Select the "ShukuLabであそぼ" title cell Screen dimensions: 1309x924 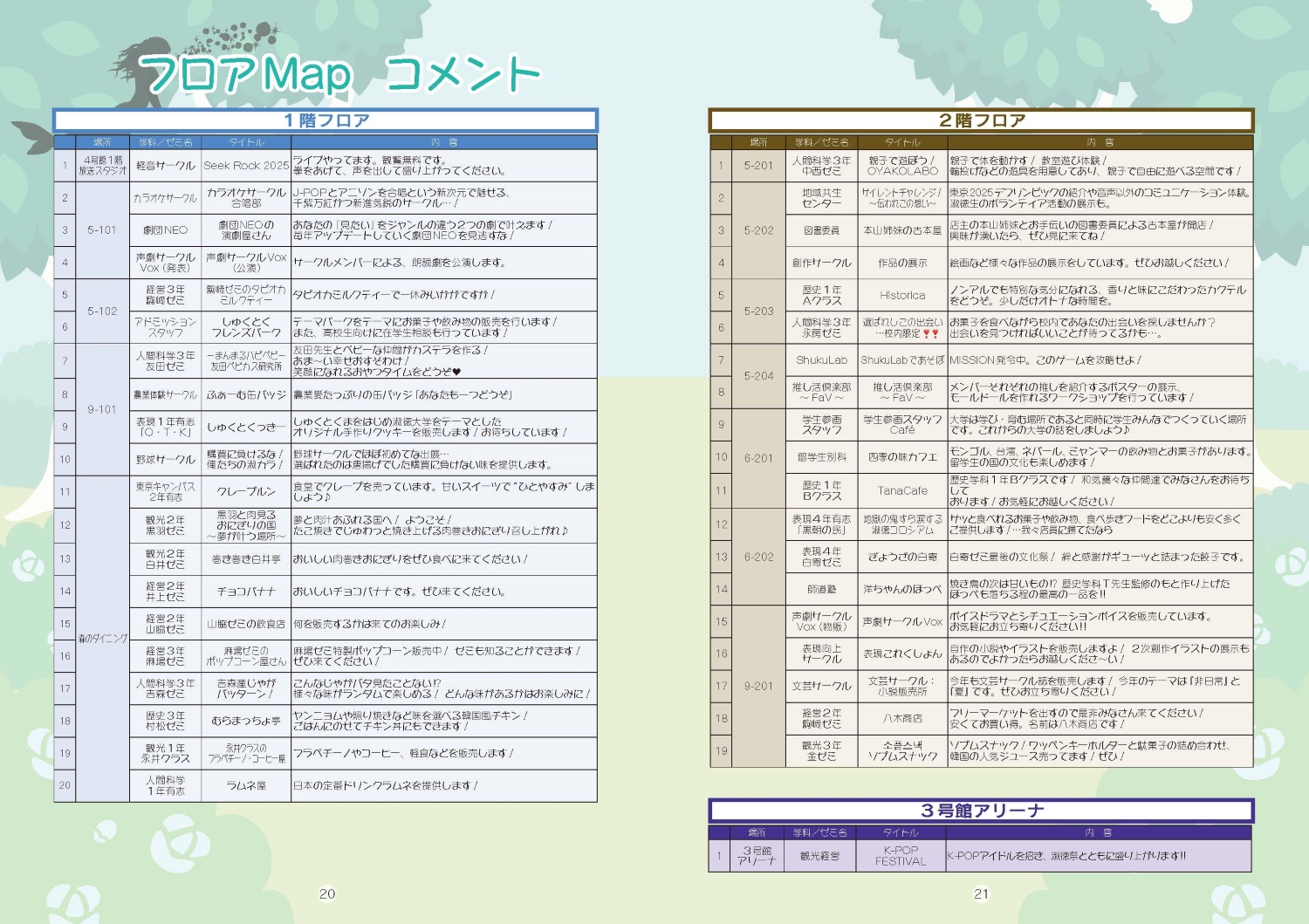click(x=902, y=359)
